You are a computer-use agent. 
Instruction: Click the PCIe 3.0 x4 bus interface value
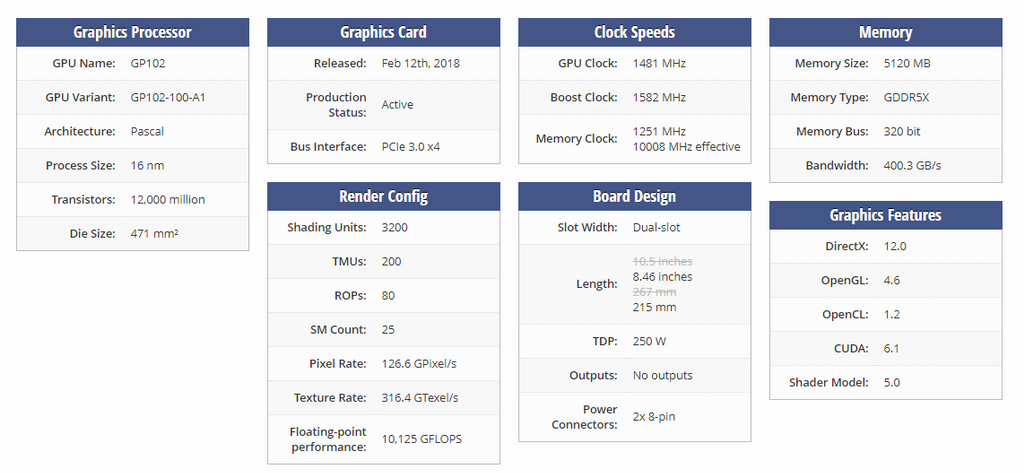pyautogui.click(x=411, y=146)
